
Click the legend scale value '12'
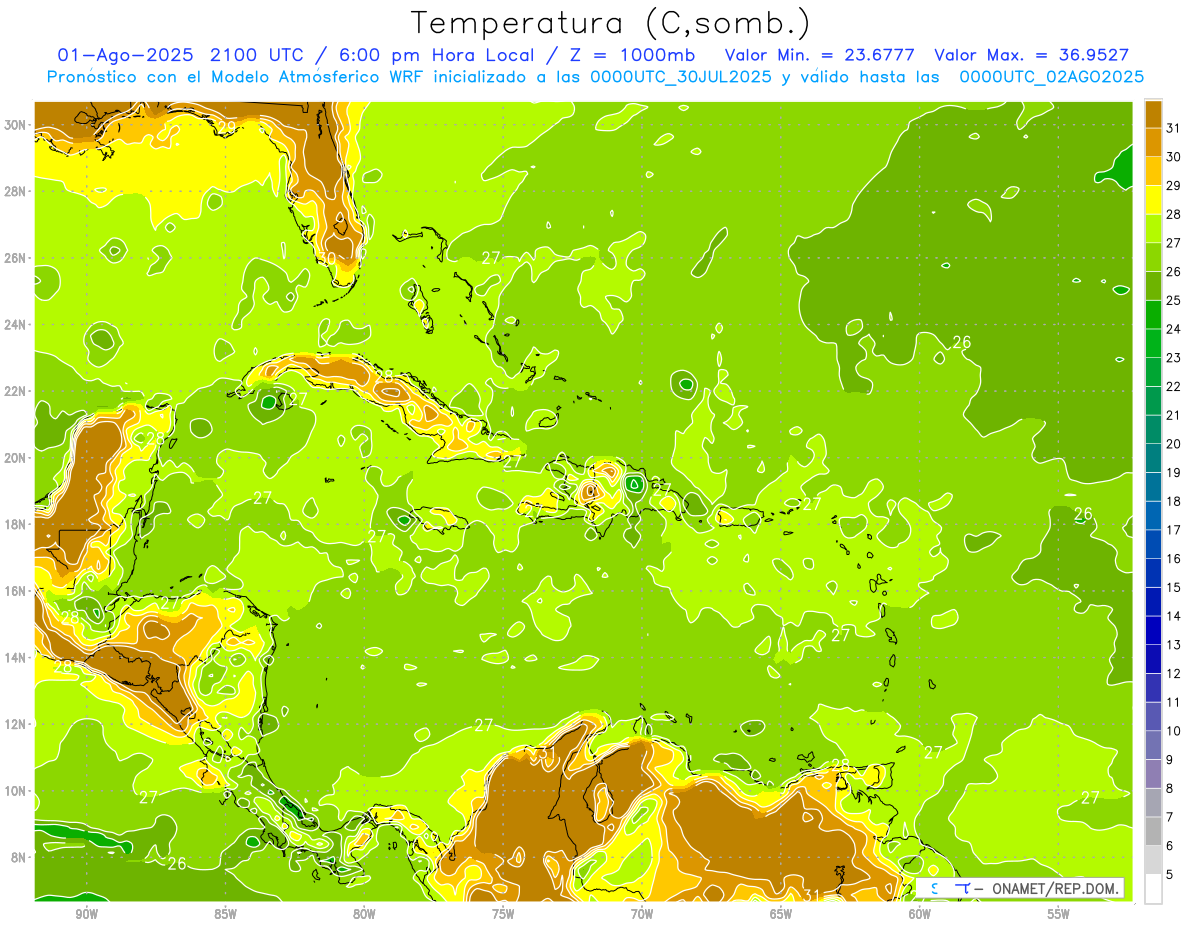(x=1175, y=673)
